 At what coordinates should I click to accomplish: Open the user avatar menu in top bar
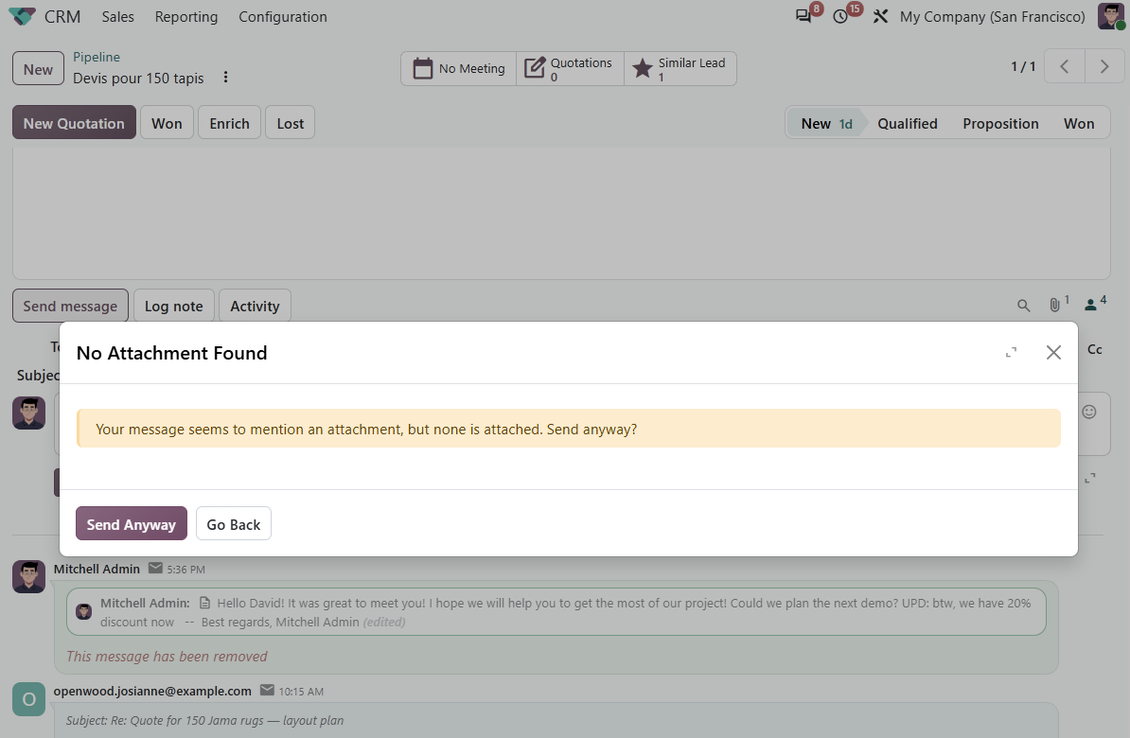click(1111, 16)
